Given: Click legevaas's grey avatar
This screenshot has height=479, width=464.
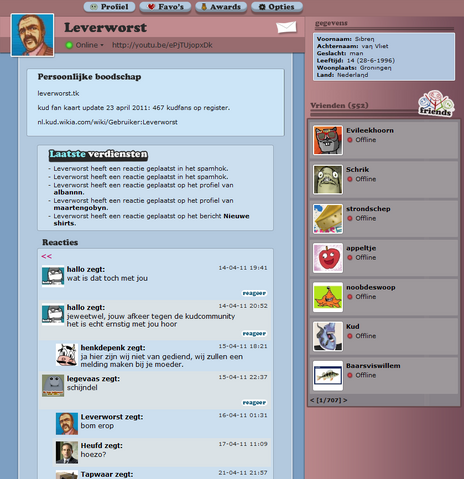Looking at the screenshot, I should 53,386.
